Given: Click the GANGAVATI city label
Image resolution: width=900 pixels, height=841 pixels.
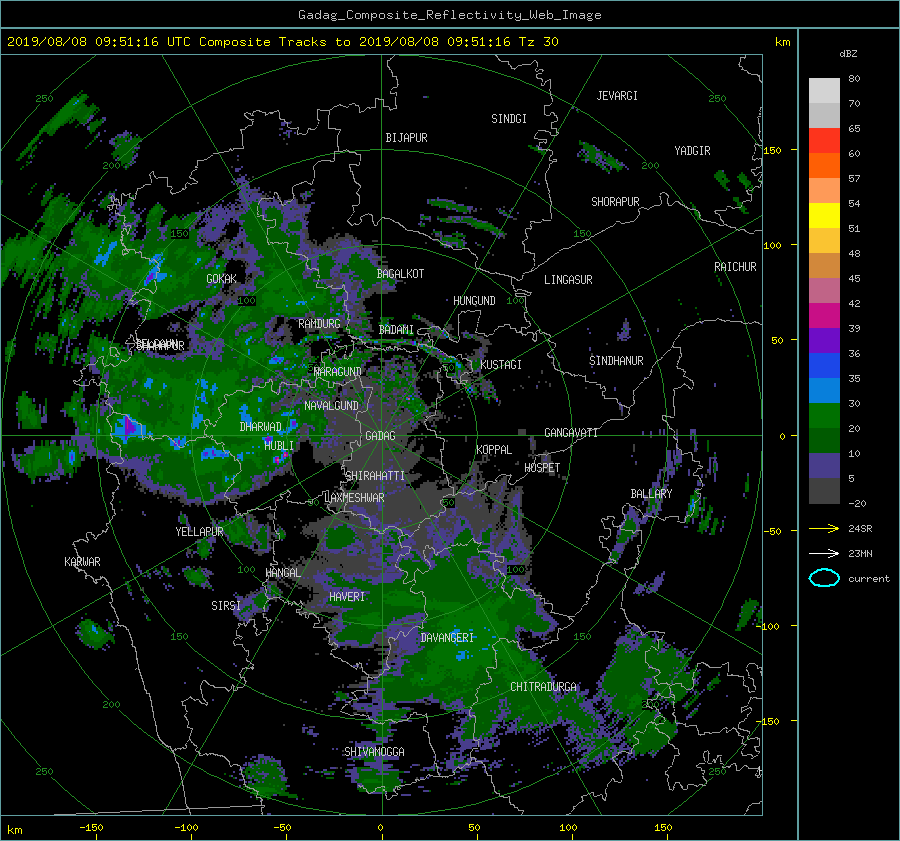Looking at the screenshot, I should pyautogui.click(x=571, y=432).
